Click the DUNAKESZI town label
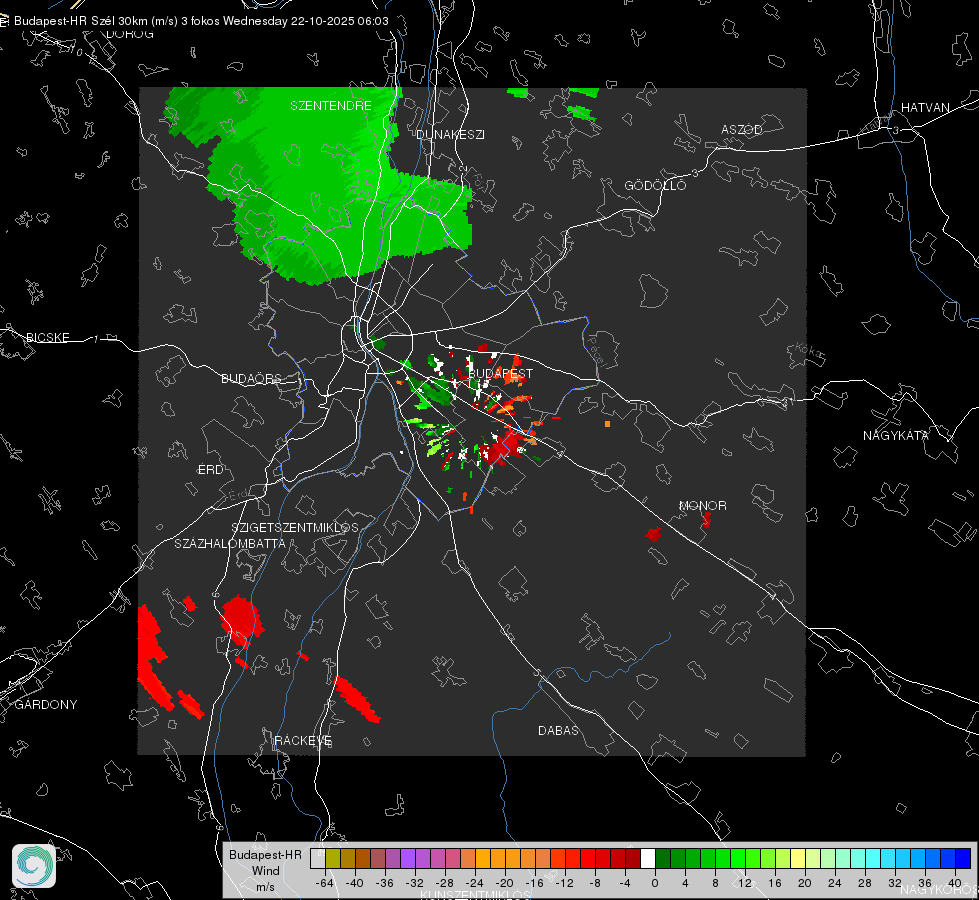The height and width of the screenshot is (900, 979). 450,134
